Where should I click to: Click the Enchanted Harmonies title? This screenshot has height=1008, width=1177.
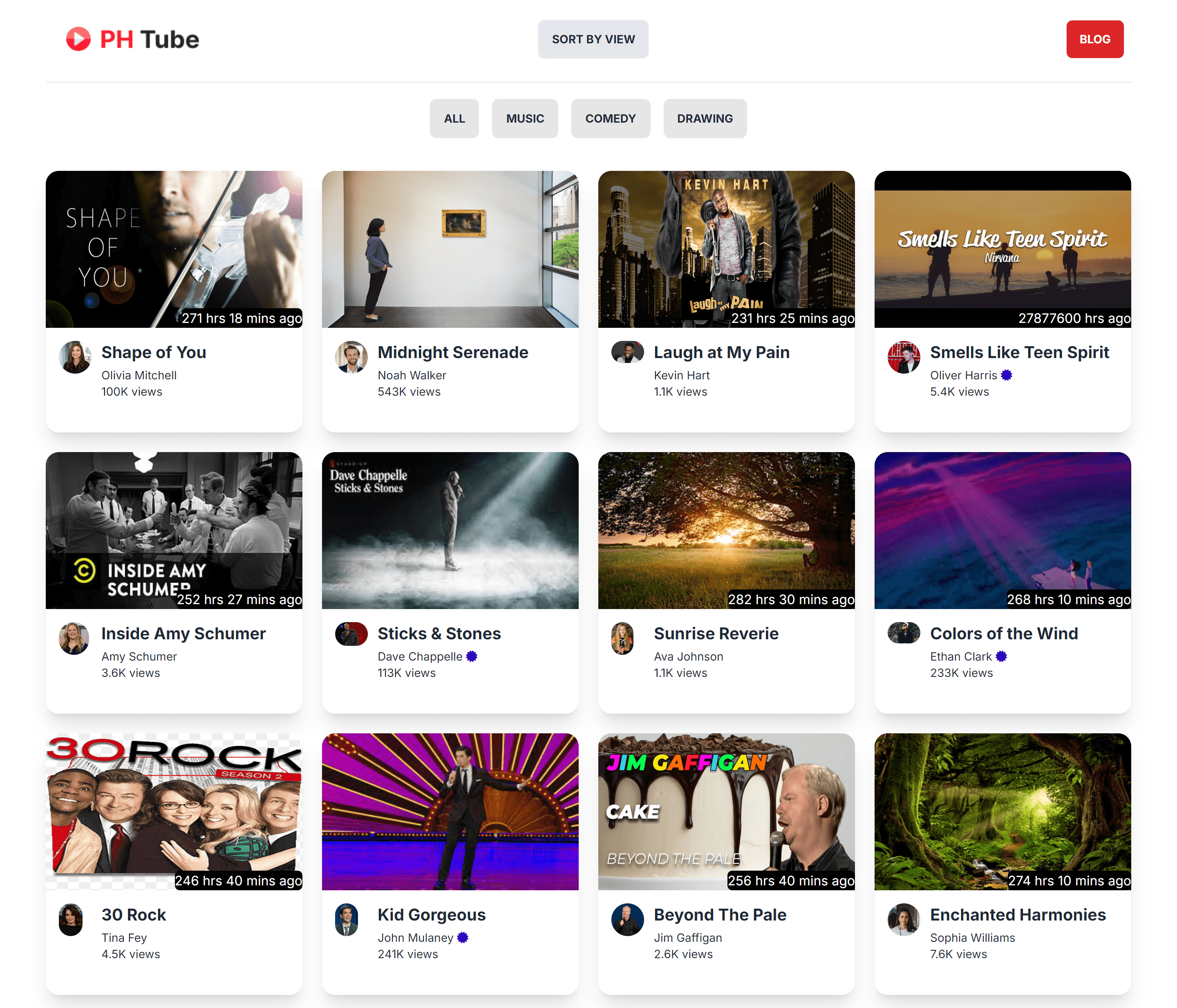[1017, 915]
